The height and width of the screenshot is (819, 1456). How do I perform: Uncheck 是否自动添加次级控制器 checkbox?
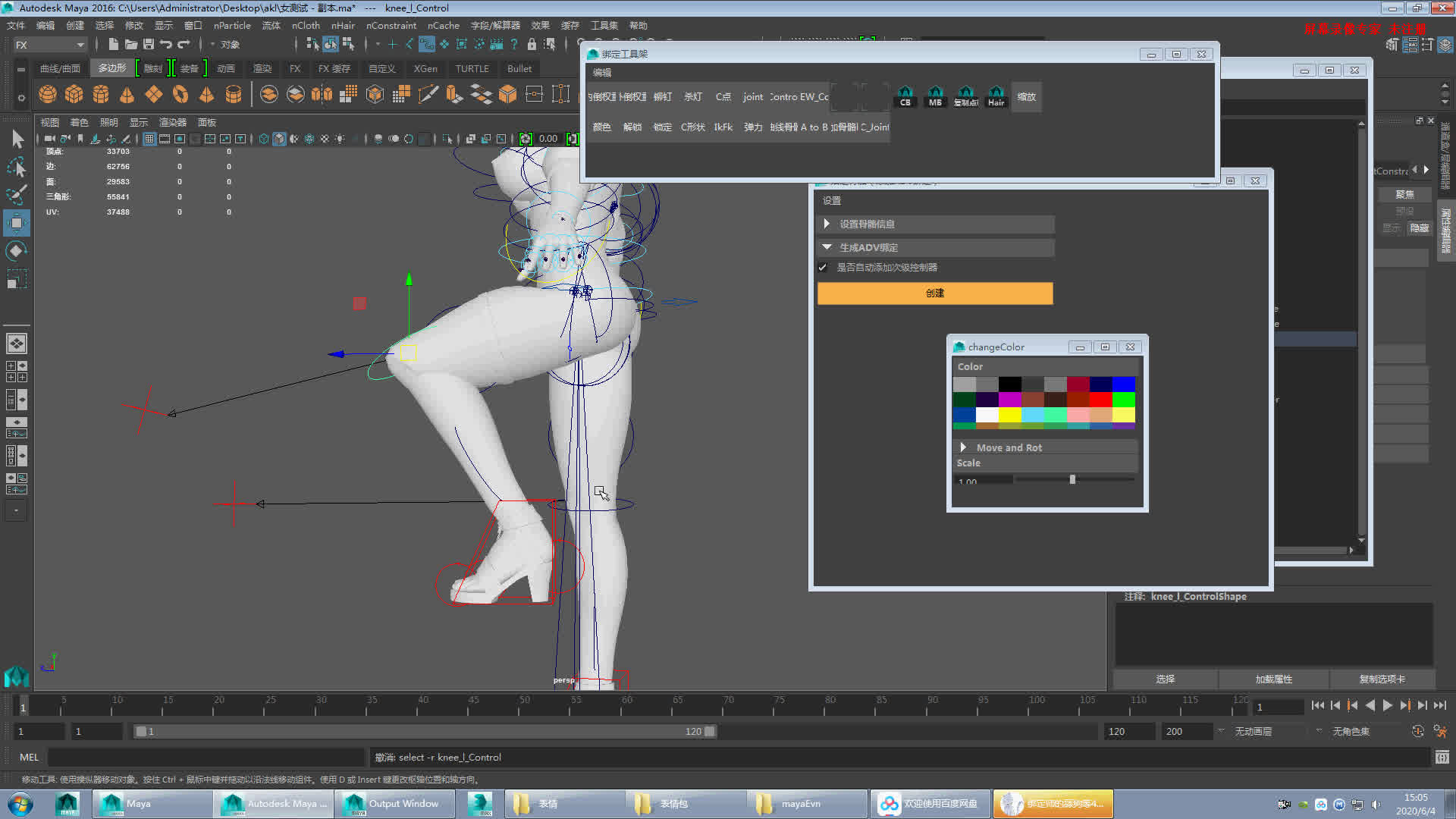(823, 267)
